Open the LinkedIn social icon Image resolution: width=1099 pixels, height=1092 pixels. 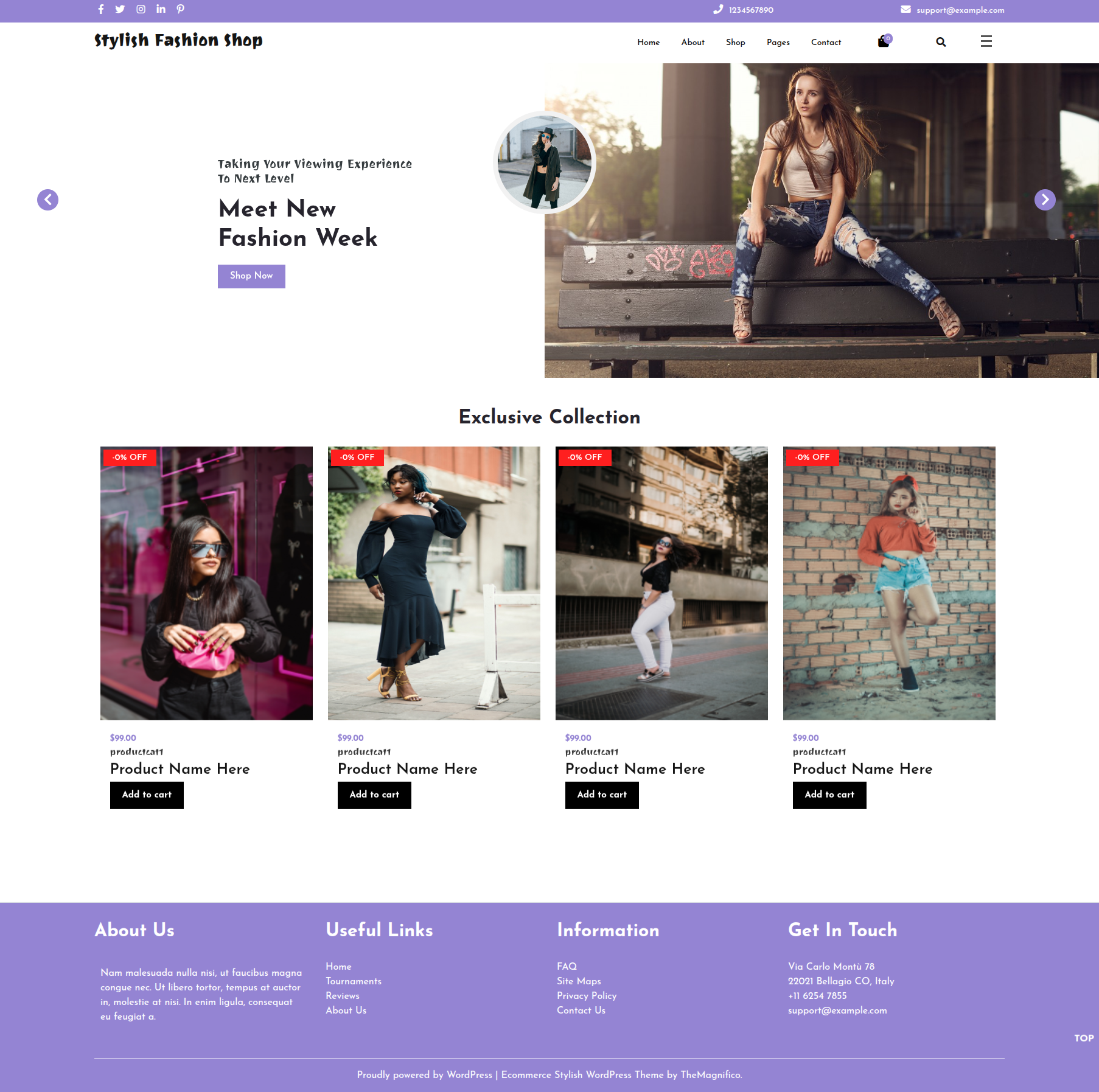click(x=161, y=9)
